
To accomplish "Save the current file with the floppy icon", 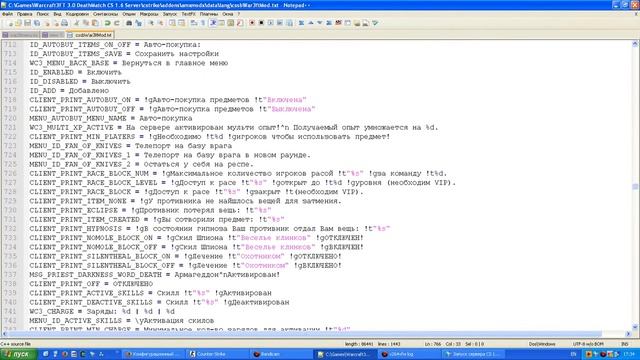I will click(28, 23).
